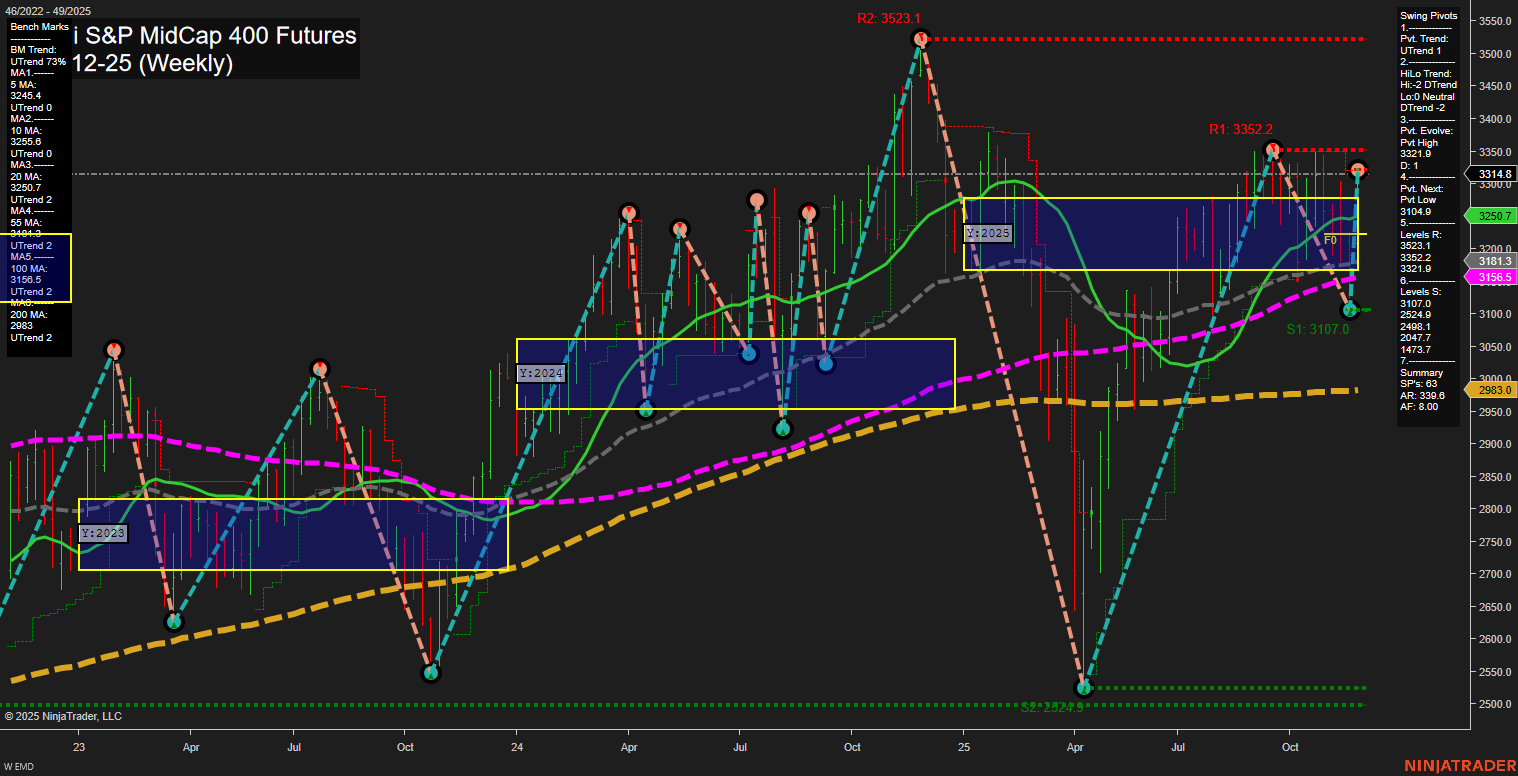Click the Pvt. Next: line

1423,188
